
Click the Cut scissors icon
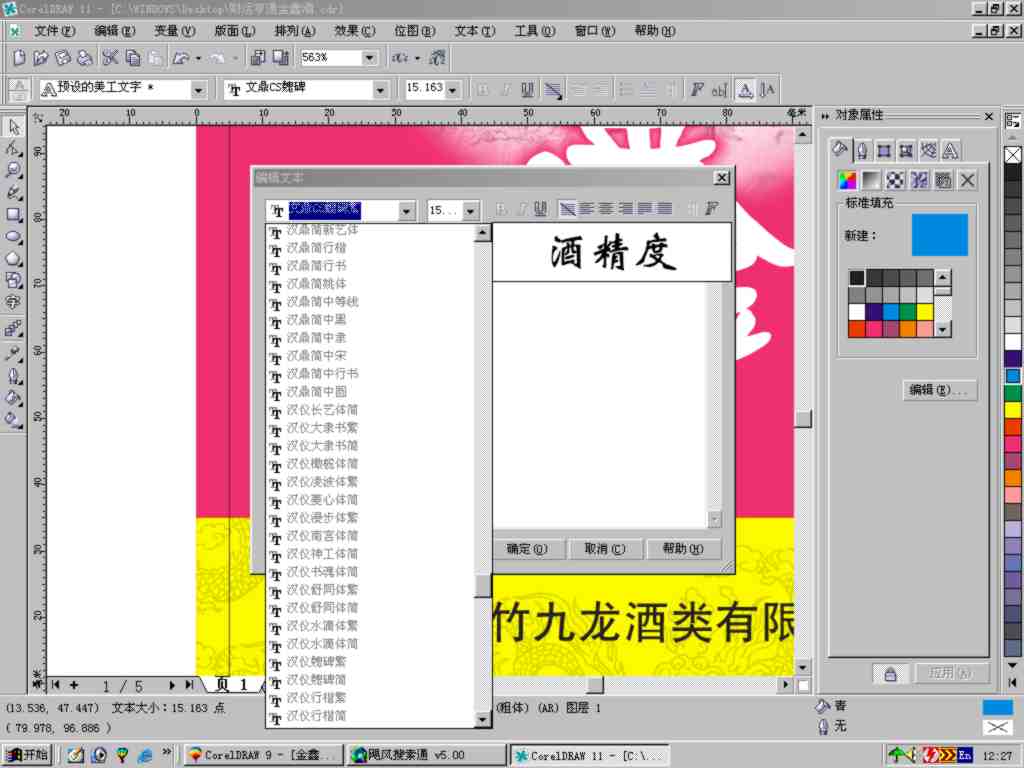pyautogui.click(x=110, y=58)
